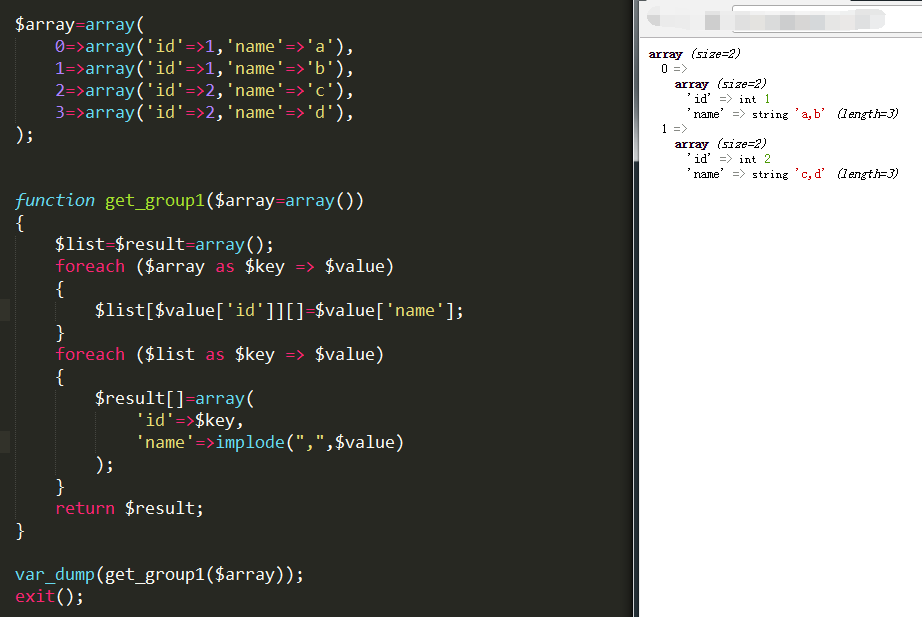Click the array row with 'name'=>'a'
The height and width of the screenshot is (617, 922).
(204, 46)
